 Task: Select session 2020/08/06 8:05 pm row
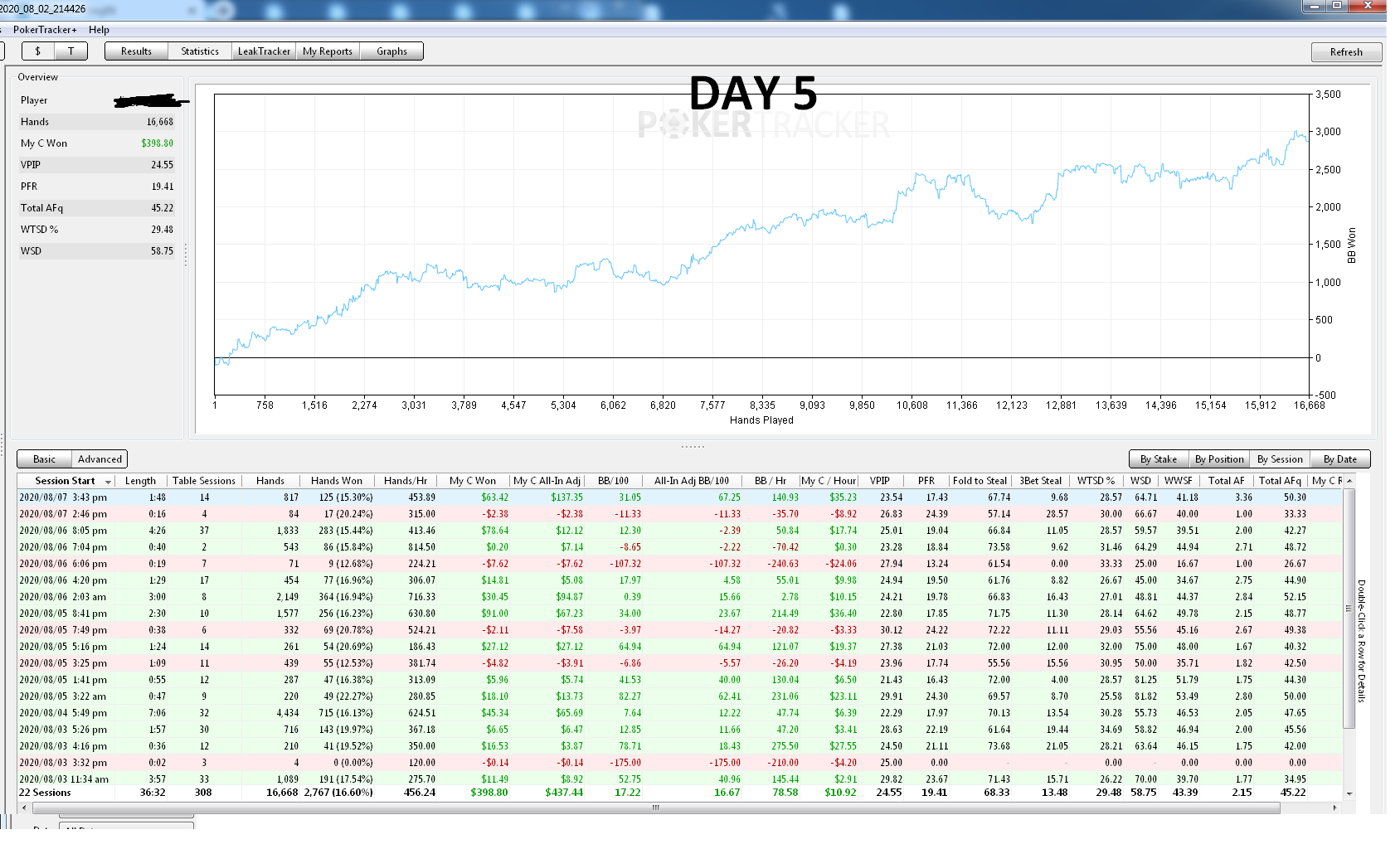point(679,531)
